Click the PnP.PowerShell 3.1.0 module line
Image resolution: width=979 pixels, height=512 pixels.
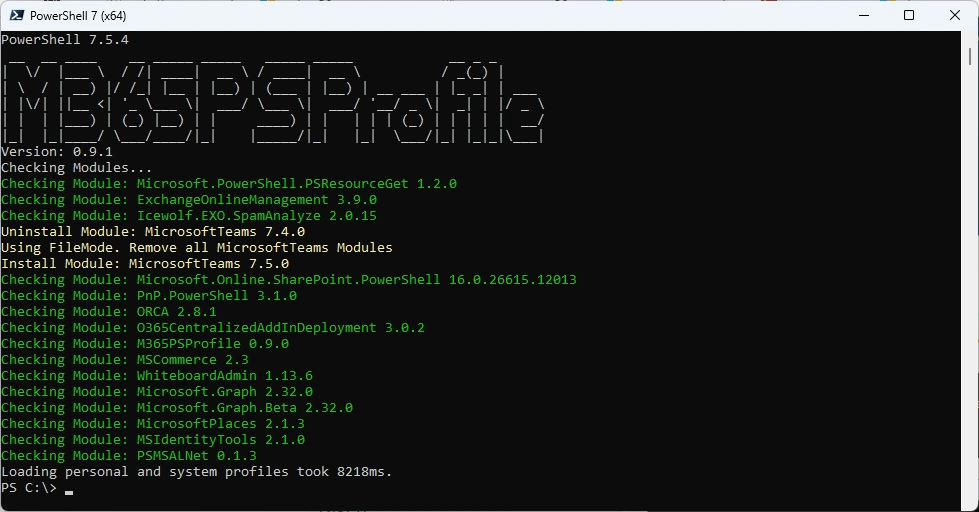click(x=149, y=296)
